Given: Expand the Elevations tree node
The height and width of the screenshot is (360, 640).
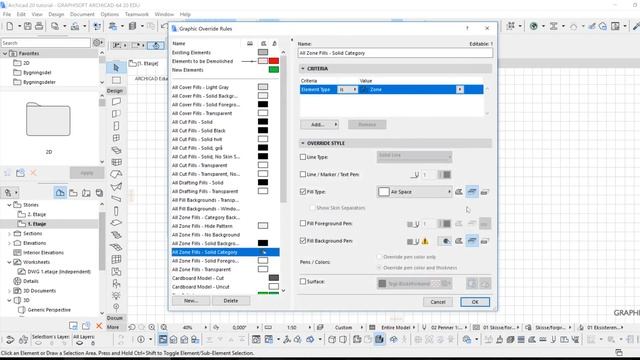Looking at the screenshot, I should (9, 243).
